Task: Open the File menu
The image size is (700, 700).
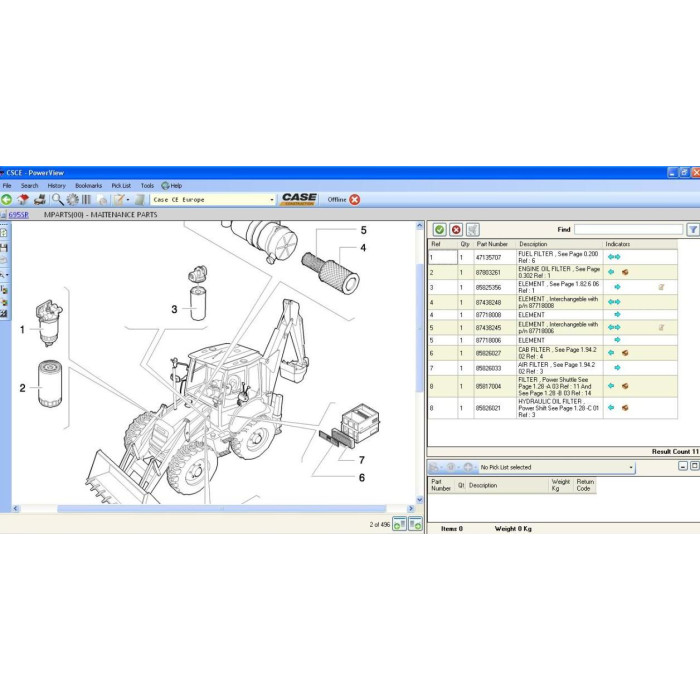Action: click(x=7, y=186)
